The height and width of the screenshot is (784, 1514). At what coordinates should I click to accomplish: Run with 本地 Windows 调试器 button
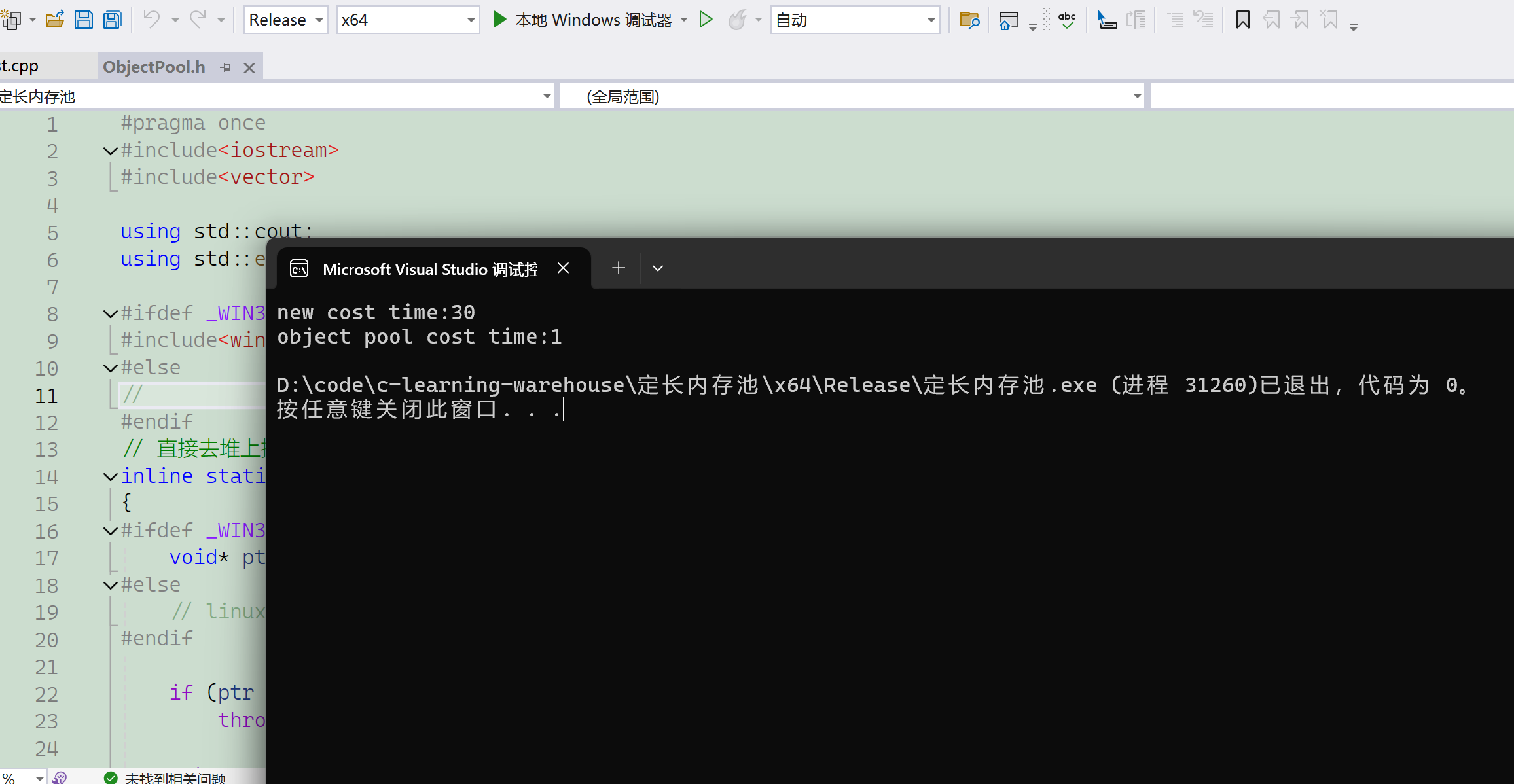click(x=583, y=20)
